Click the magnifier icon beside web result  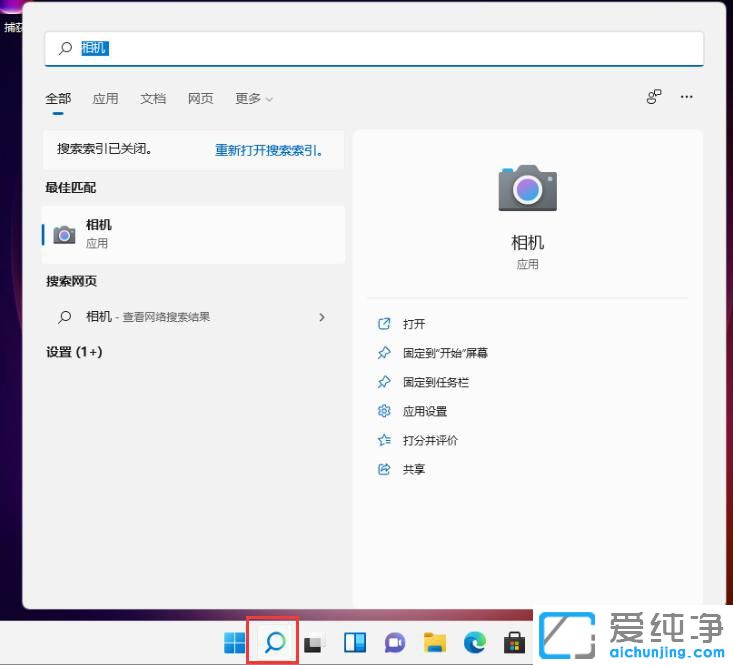click(x=65, y=317)
